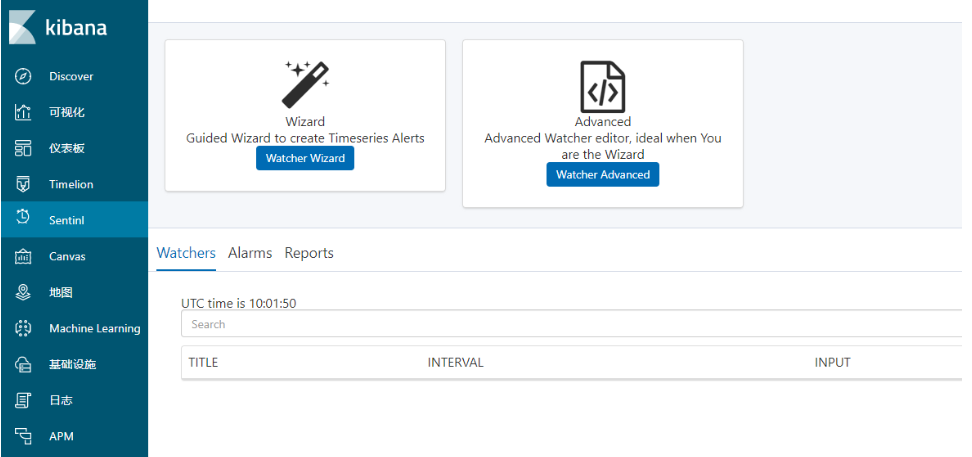Click the watcher Search input field
The width and height of the screenshot is (972, 457).
point(572,324)
